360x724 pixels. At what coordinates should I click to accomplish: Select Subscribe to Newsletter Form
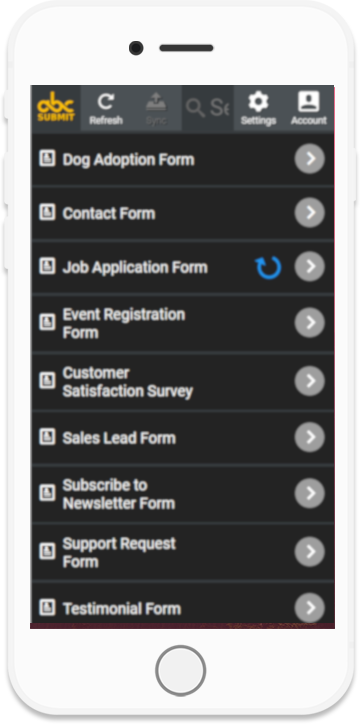pyautogui.click(x=183, y=494)
